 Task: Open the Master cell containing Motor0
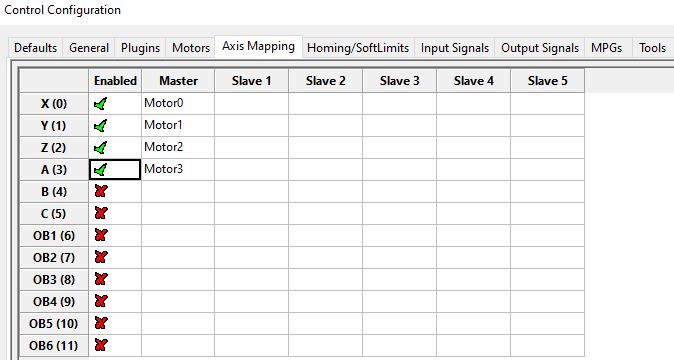[x=178, y=104]
